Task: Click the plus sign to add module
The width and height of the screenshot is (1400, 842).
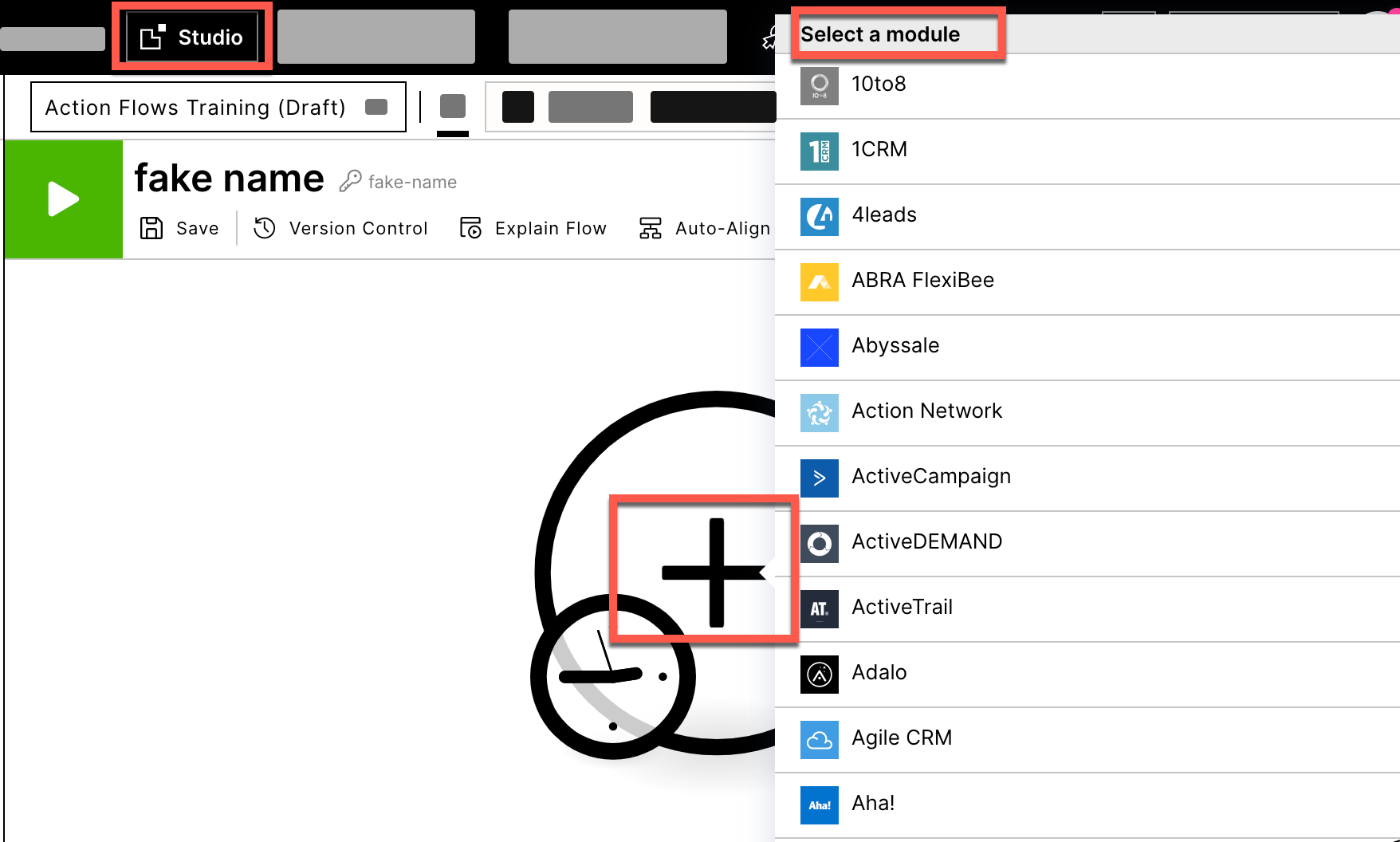Action: click(716, 572)
